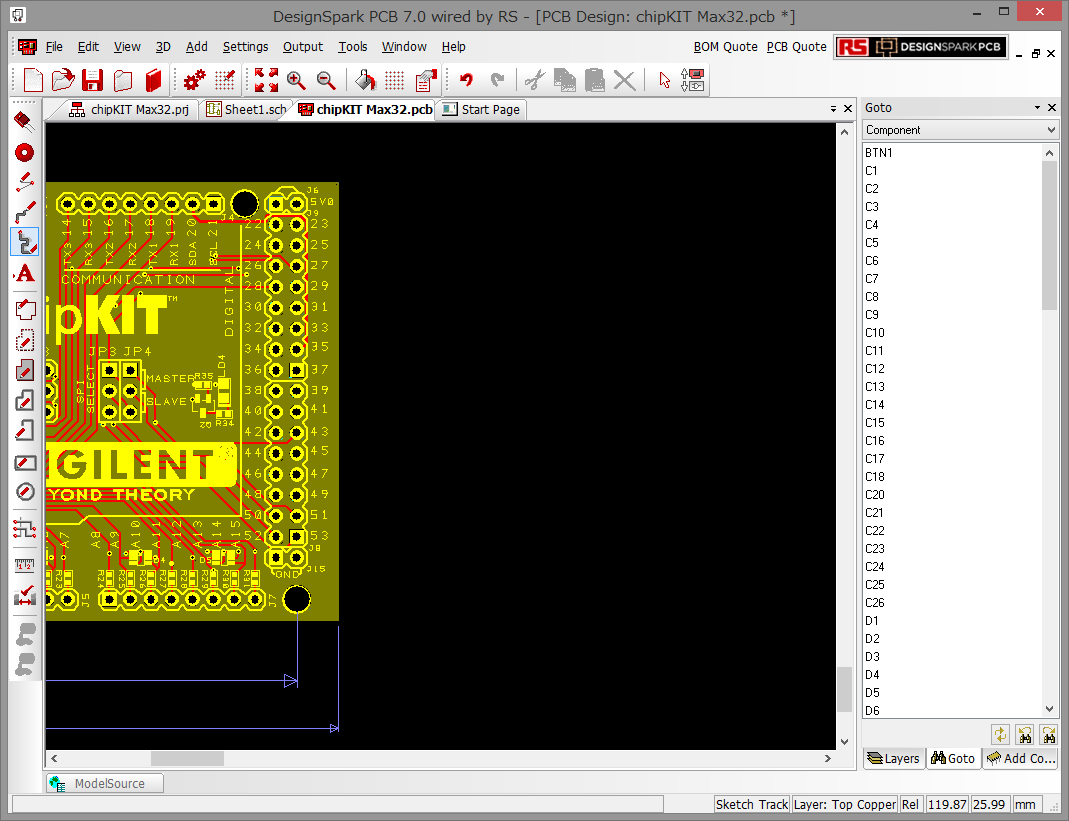Select the Add Pad red circle tool
The height and width of the screenshot is (821, 1069).
pyautogui.click(x=25, y=152)
